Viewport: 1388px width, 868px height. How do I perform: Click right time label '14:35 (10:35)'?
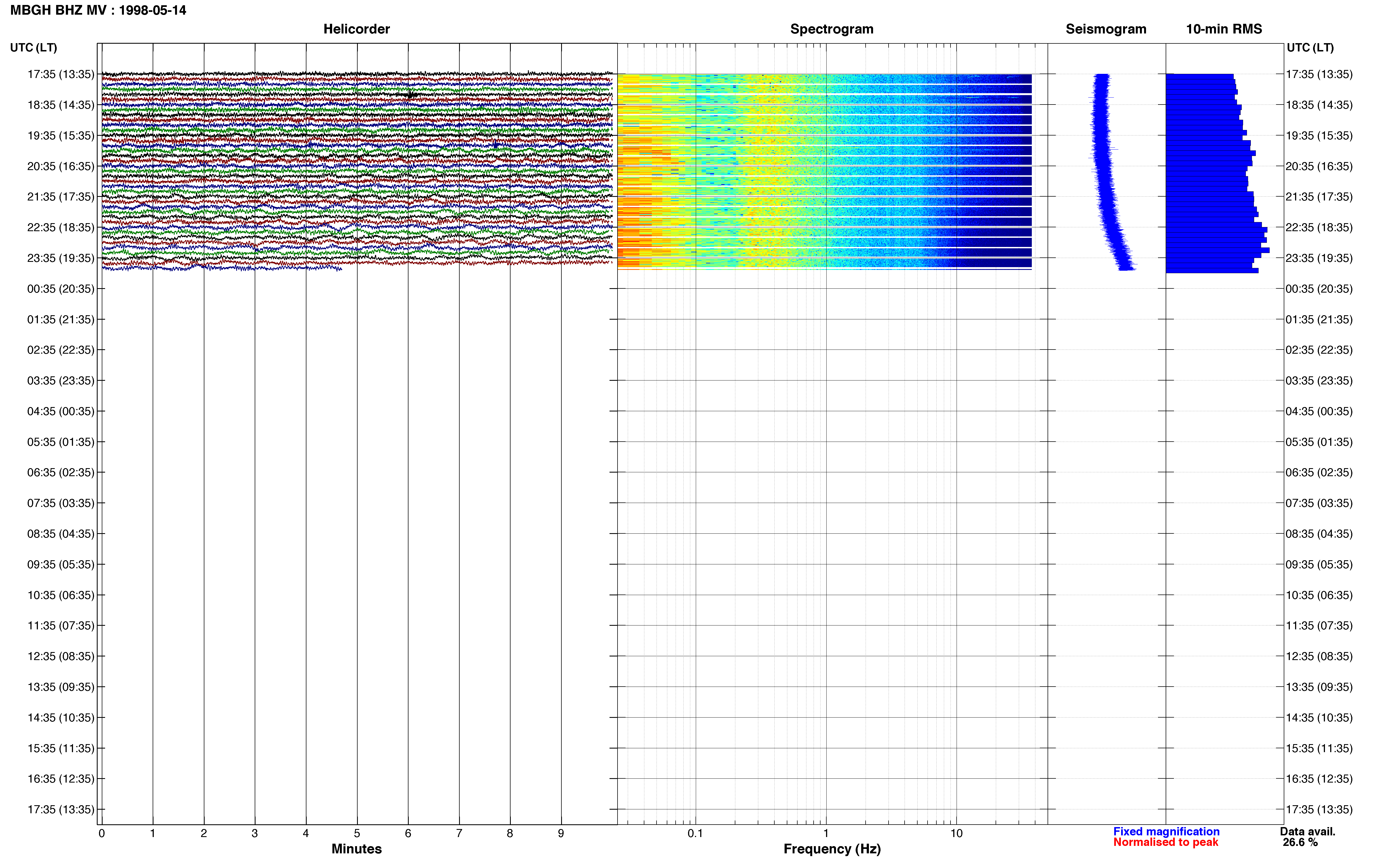coord(1319,718)
